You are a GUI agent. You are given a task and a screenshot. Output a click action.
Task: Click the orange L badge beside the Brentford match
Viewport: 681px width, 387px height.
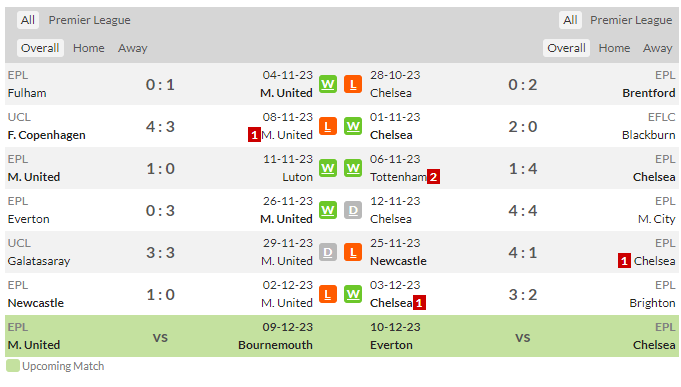coord(353,84)
